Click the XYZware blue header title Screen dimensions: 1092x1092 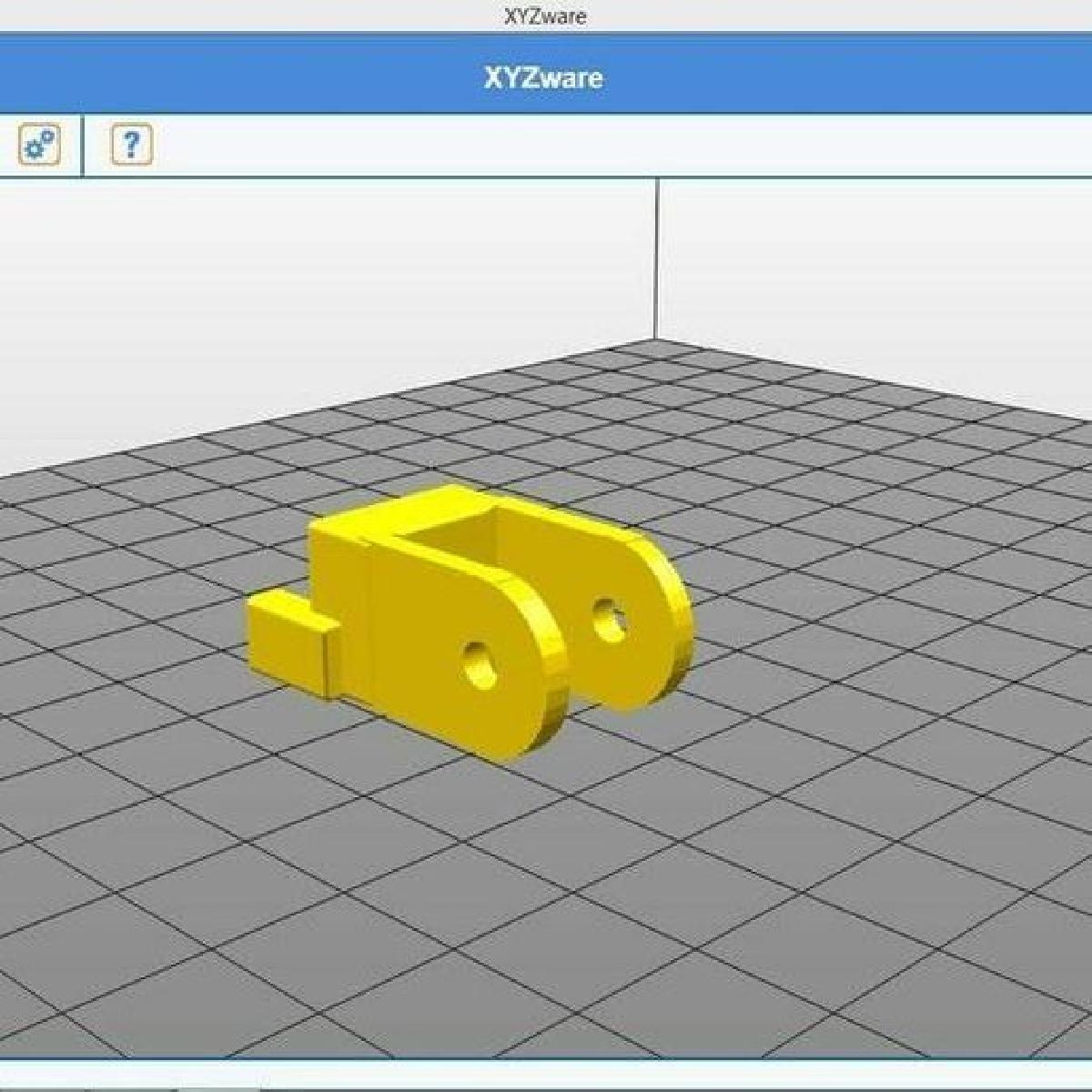543,77
